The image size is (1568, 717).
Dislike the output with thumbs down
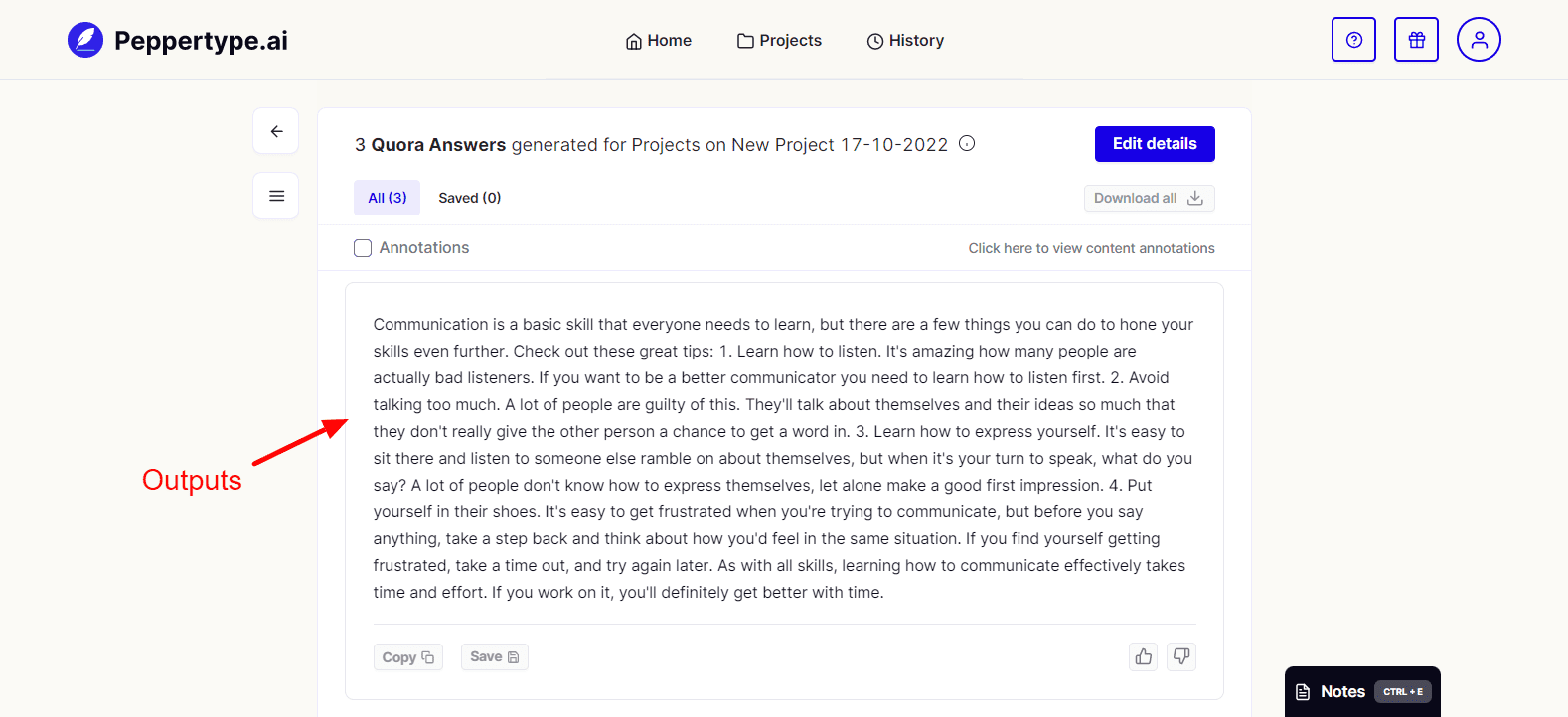[x=1181, y=656]
